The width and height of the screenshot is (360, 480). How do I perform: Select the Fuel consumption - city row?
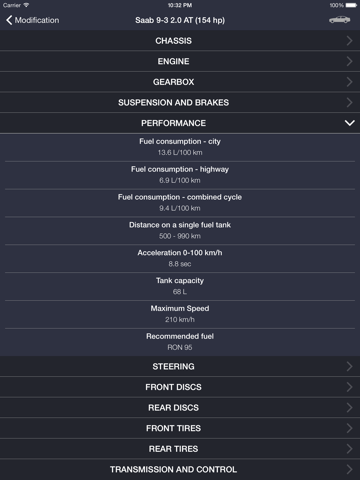pyautogui.click(x=180, y=147)
